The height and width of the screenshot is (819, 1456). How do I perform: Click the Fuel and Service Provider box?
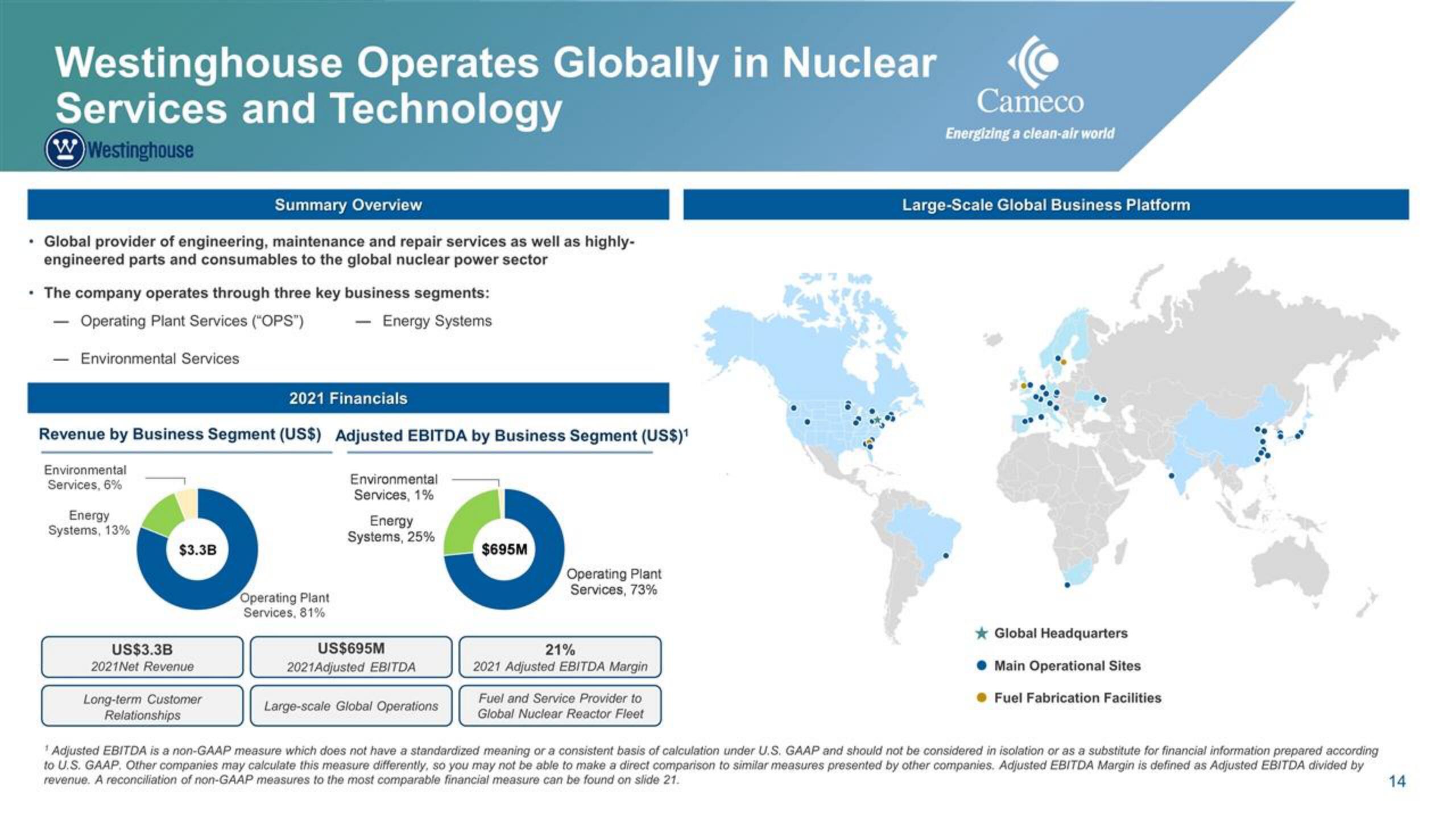pyautogui.click(x=560, y=706)
